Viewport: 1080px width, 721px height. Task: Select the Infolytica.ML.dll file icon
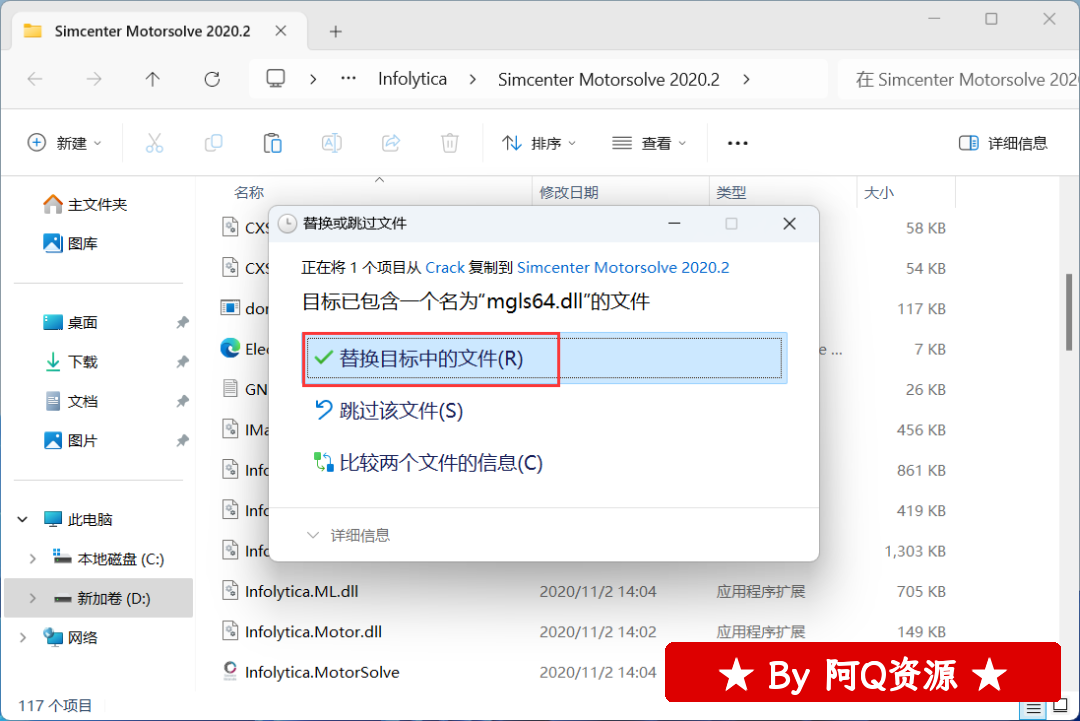230,591
